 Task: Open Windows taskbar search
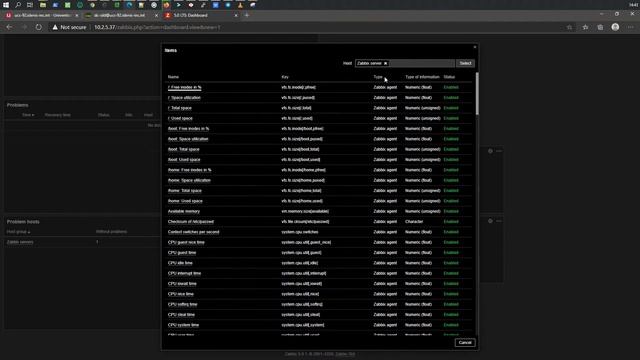click(18, 5)
